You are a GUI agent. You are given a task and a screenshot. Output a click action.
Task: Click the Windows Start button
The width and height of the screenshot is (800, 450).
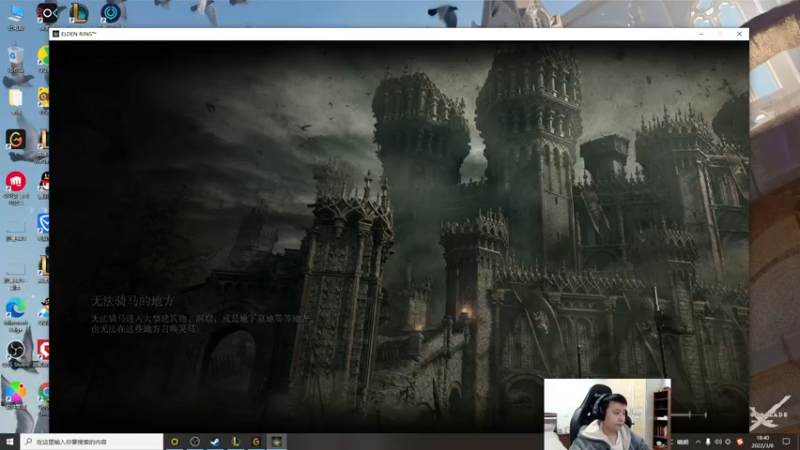tap(10, 441)
